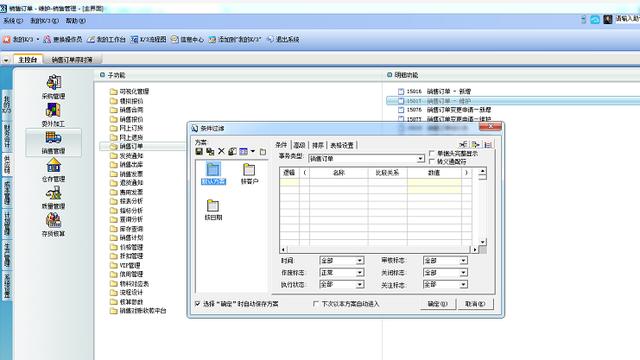Click the condition grid's down scroll arrow

[482, 242]
